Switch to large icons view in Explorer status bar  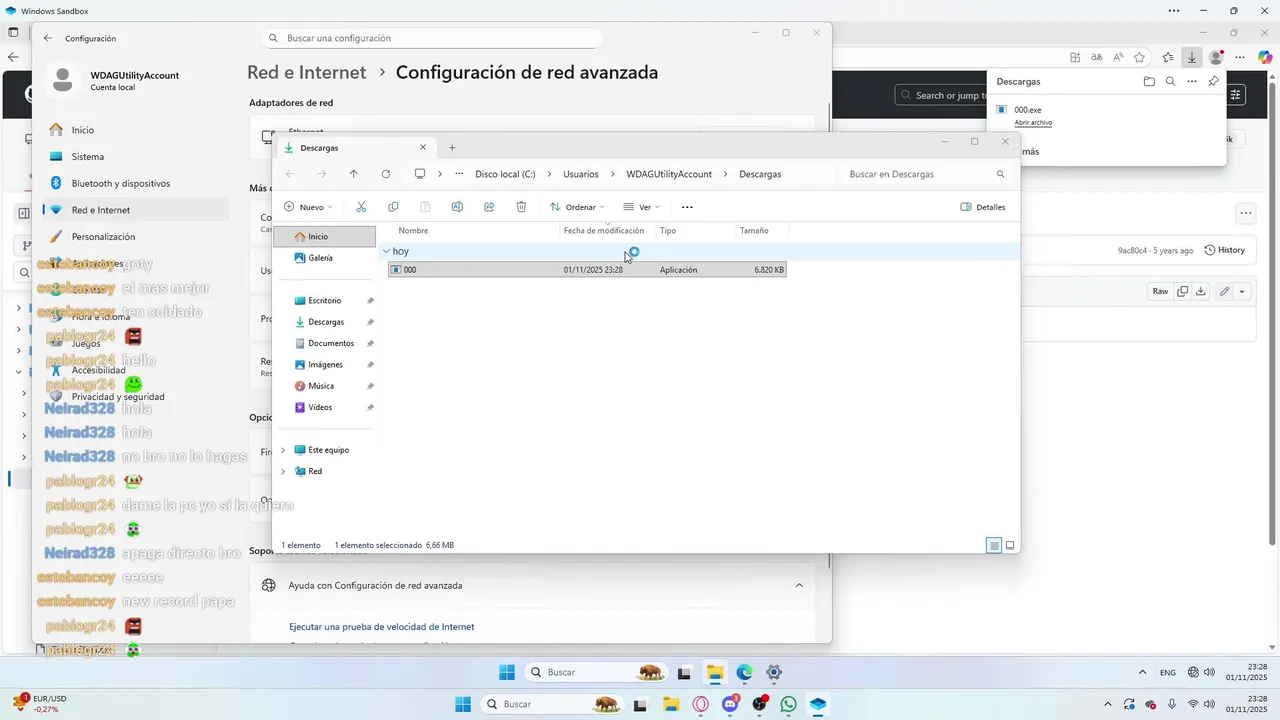[1010, 545]
